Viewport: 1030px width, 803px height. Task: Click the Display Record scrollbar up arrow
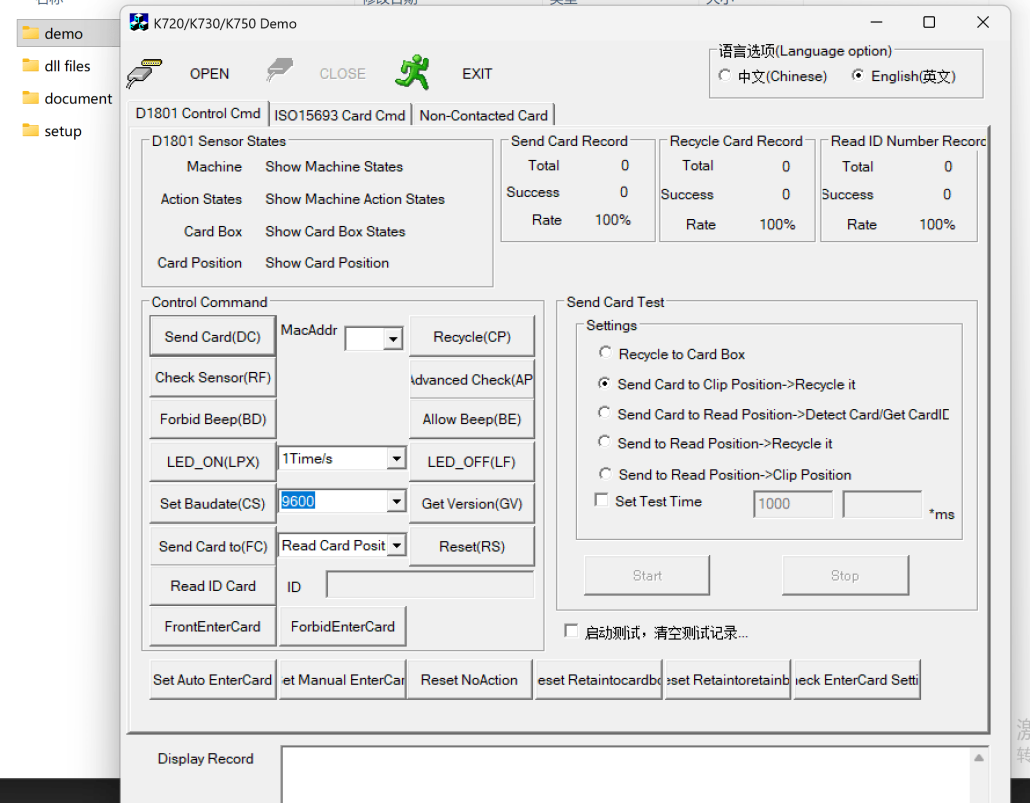coord(979,758)
